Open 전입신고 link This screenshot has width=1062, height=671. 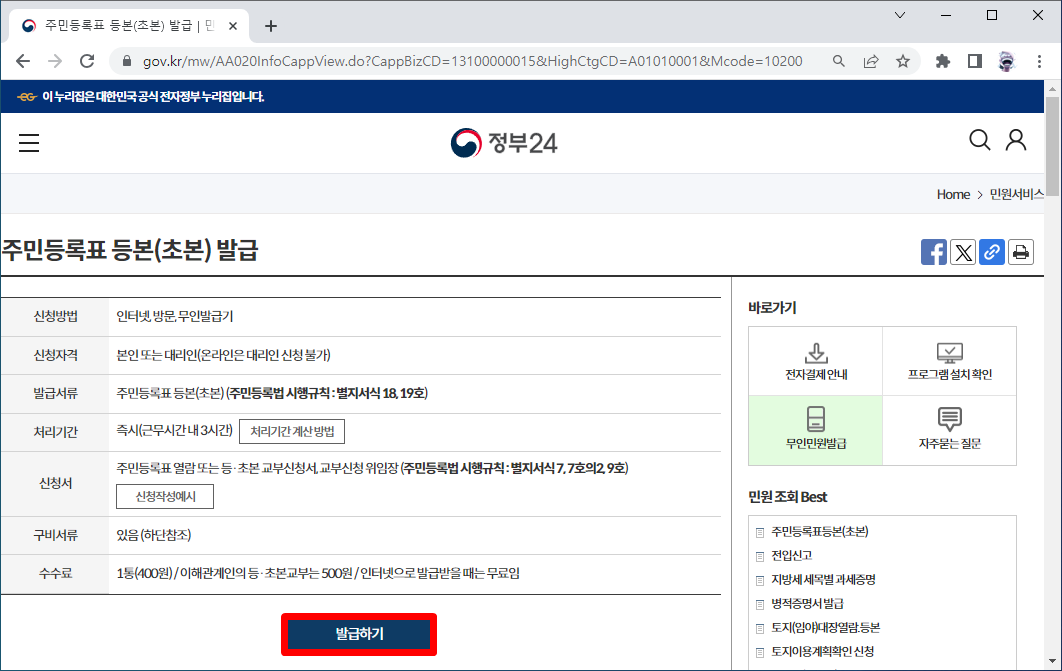pyautogui.click(x=792, y=555)
